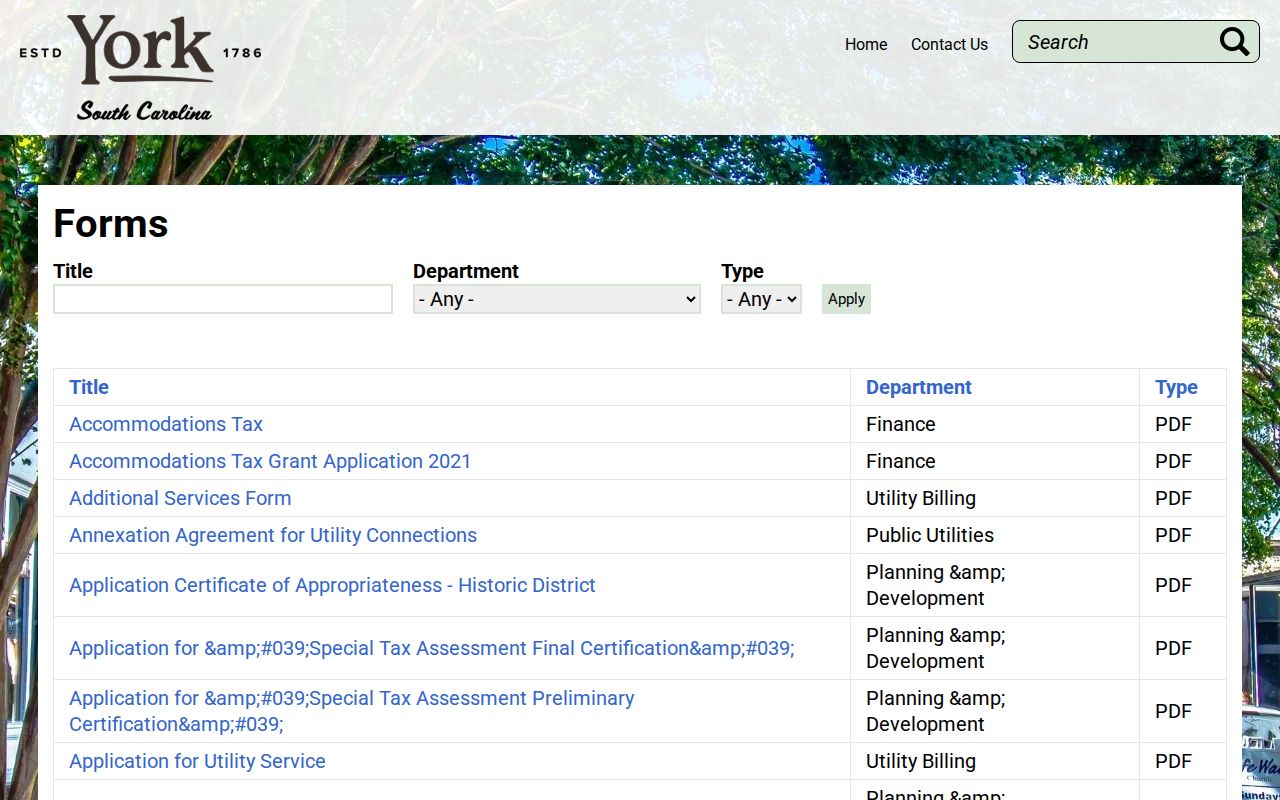Click PDF in the Annexation Agreement row
Screen dimensions: 1280x800
pyautogui.click(x=1174, y=535)
